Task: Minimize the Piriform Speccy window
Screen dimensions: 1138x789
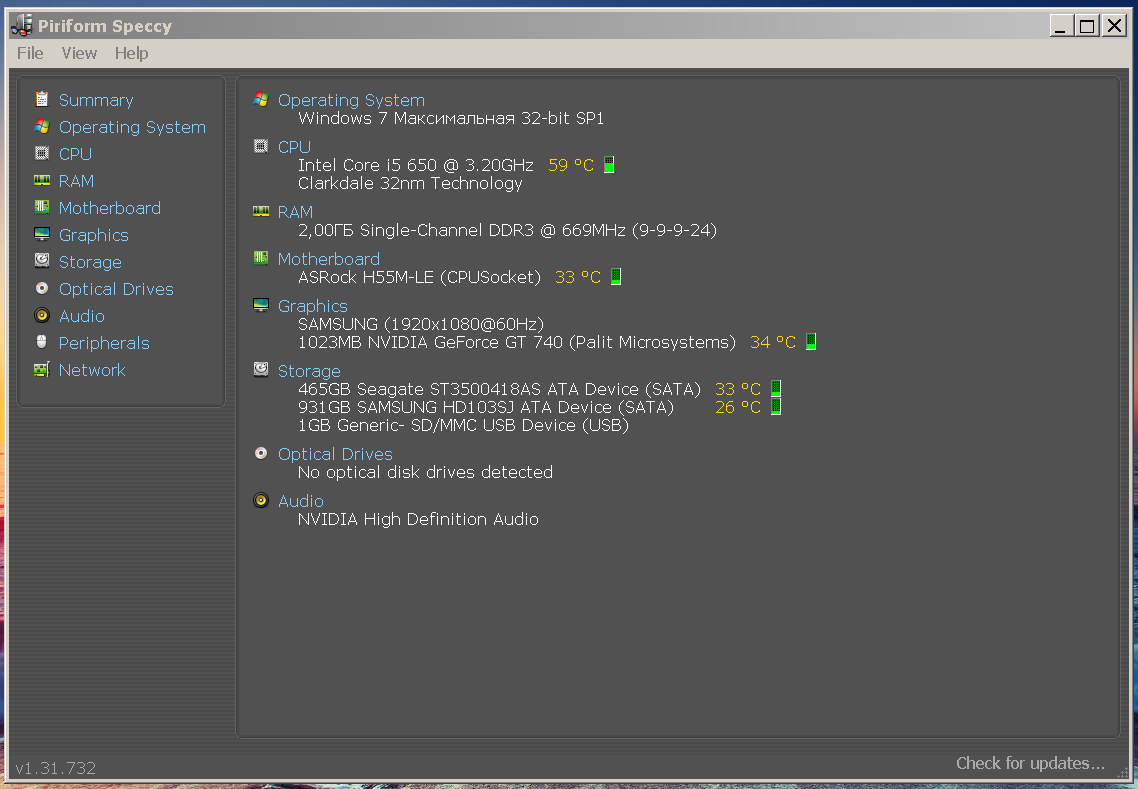Action: [1061, 26]
